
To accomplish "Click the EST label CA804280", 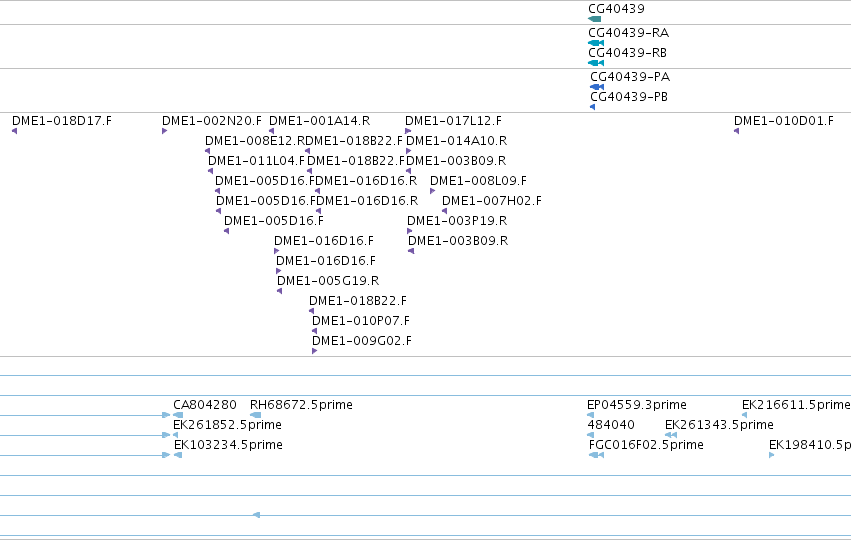I will (205, 405).
